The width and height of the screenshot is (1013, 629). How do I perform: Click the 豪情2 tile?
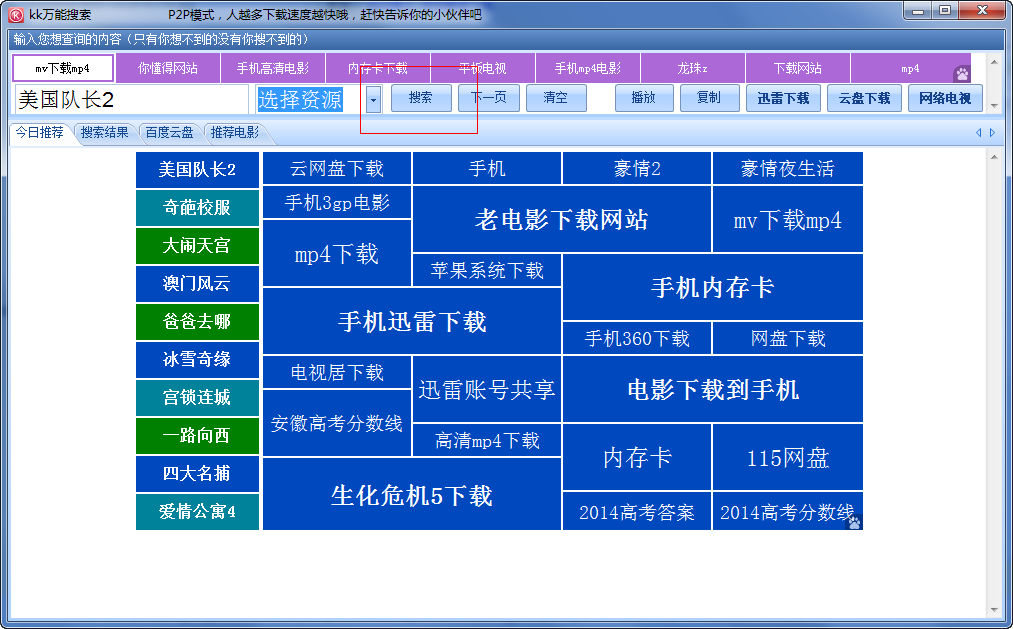coord(637,169)
